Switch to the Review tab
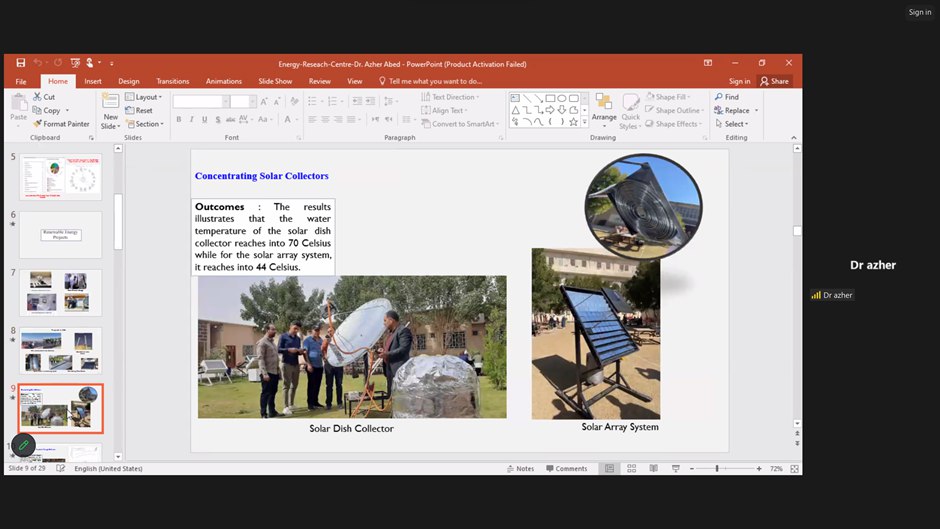940x529 pixels. tap(320, 81)
